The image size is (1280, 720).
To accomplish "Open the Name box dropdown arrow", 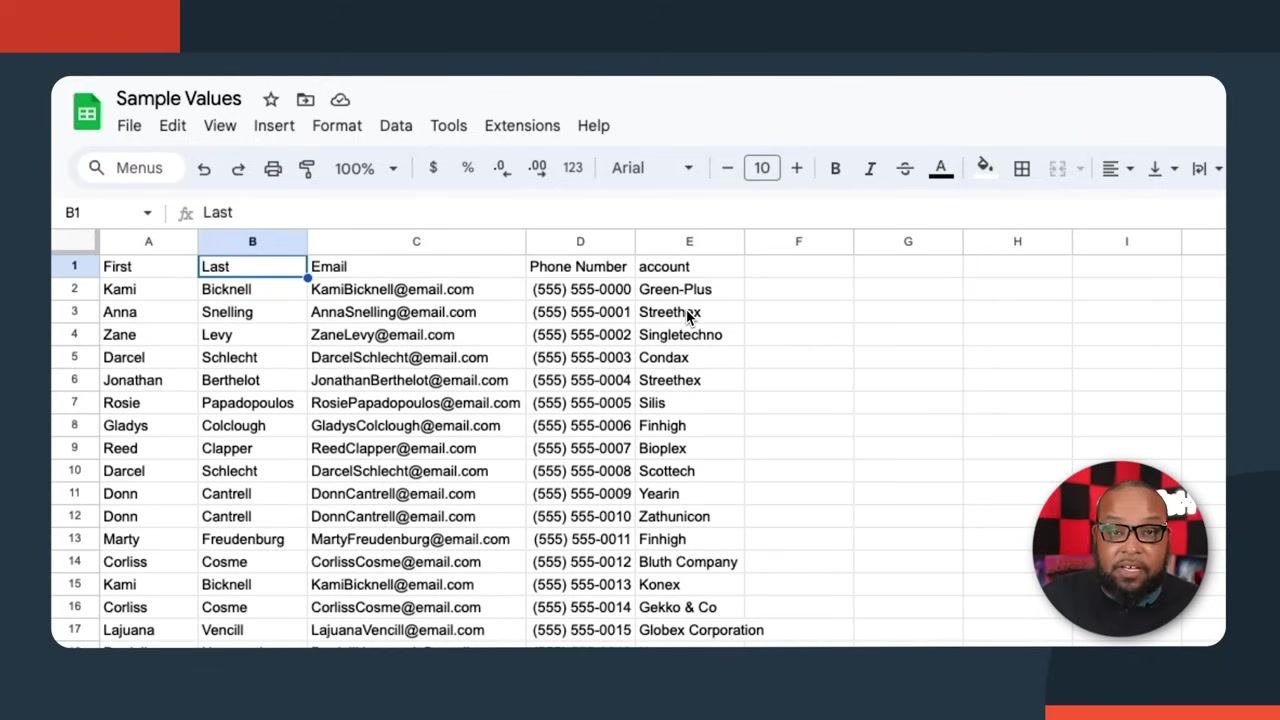I will click(x=147, y=213).
